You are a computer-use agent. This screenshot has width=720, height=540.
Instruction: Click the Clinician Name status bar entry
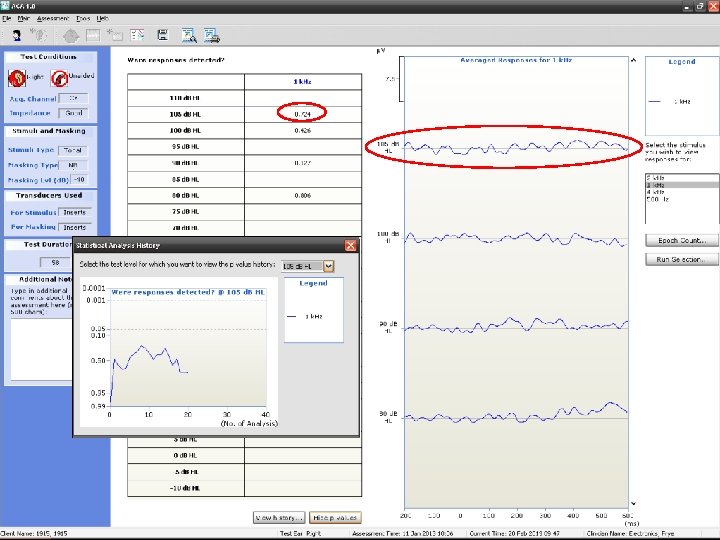630,534
